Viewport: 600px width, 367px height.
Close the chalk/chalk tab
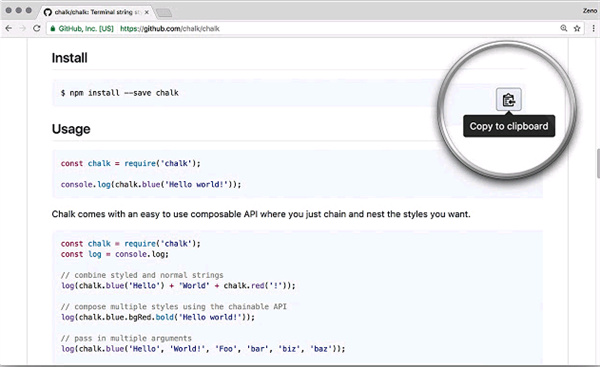point(147,12)
